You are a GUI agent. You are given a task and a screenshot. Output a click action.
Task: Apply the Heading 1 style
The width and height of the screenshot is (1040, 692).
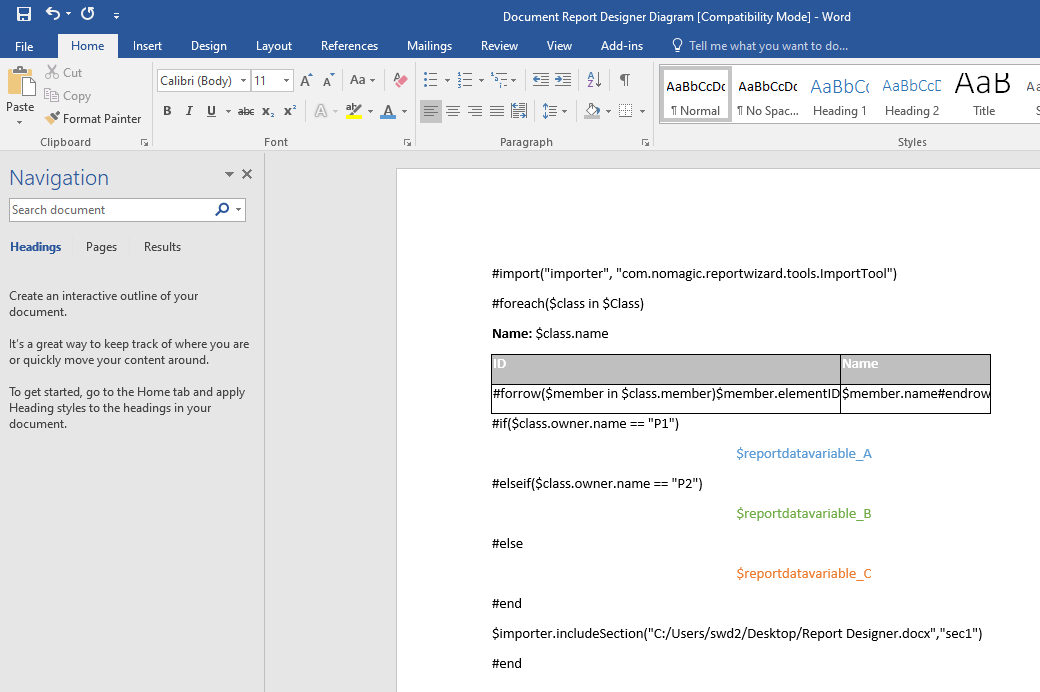click(840, 96)
